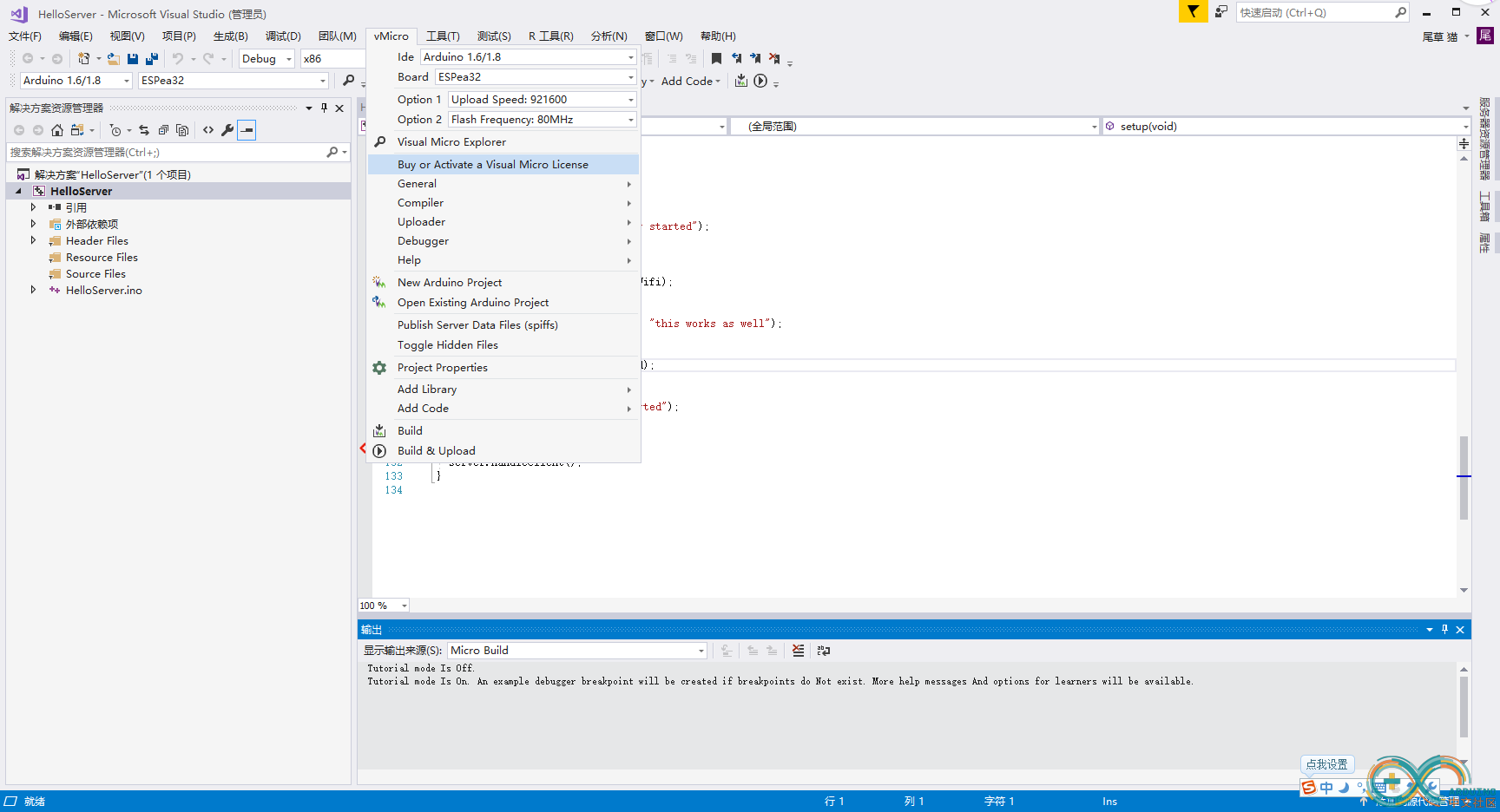Image resolution: width=1500 pixels, height=812 pixels.
Task: Click the Undo arrow icon
Action: 178,59
